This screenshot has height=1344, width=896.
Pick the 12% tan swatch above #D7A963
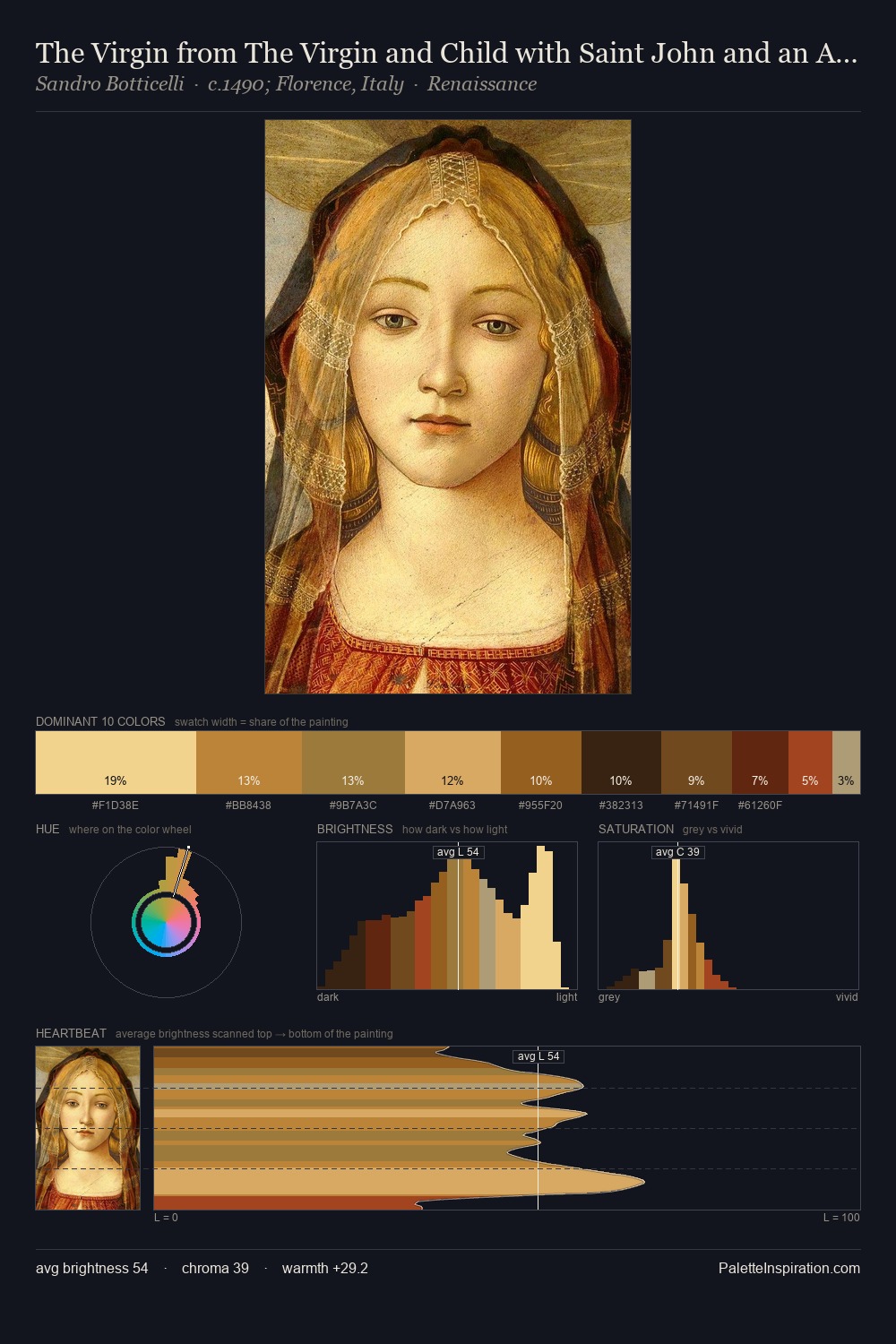pyautogui.click(x=452, y=762)
